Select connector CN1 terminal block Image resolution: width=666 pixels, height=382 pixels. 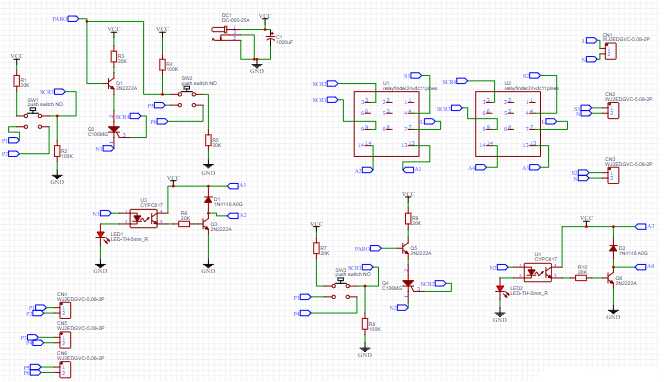(610, 51)
